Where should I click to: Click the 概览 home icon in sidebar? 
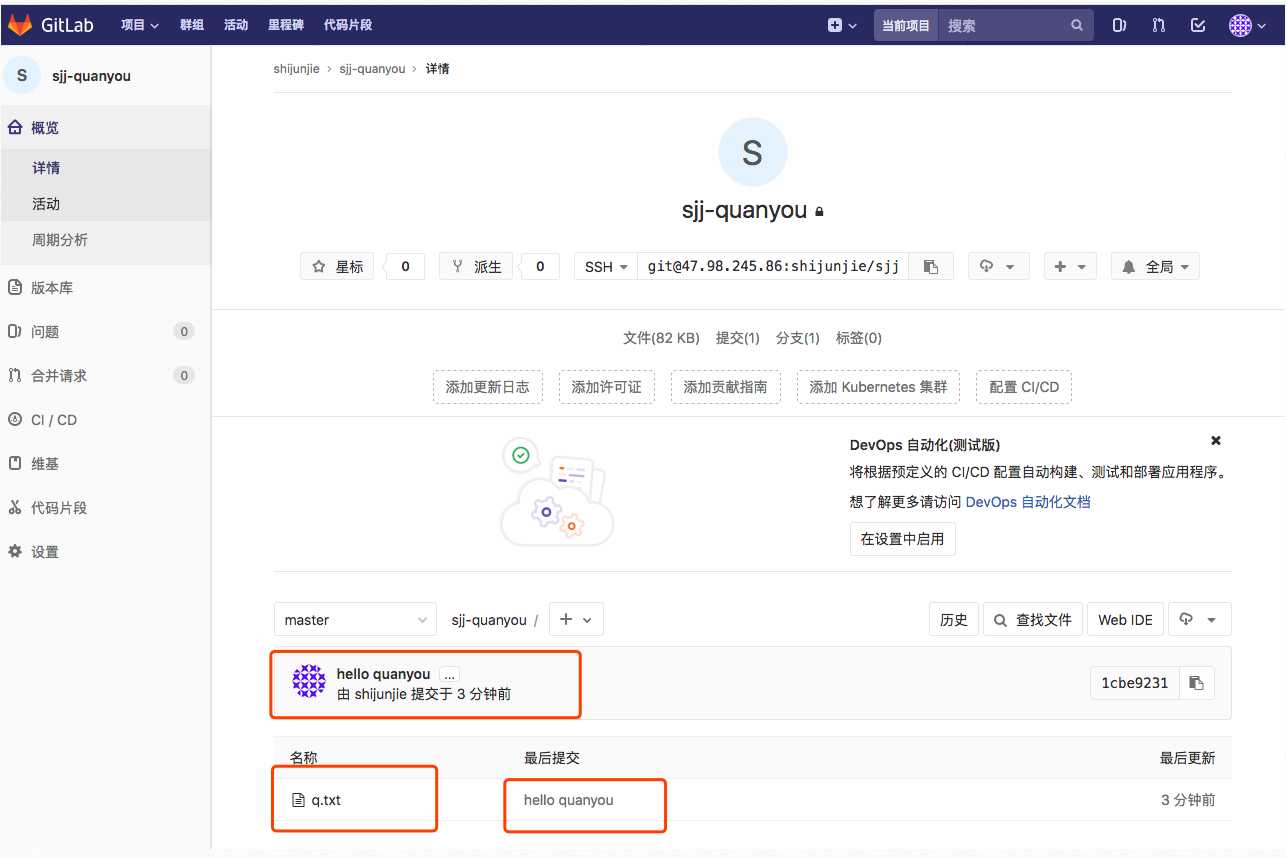point(15,128)
